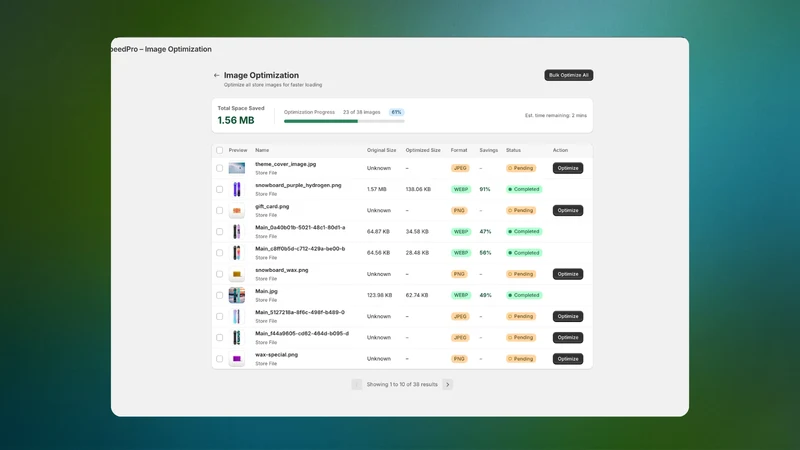Click the 1.56 MB total space saved
Screen dimensions: 800x450
click(236, 120)
